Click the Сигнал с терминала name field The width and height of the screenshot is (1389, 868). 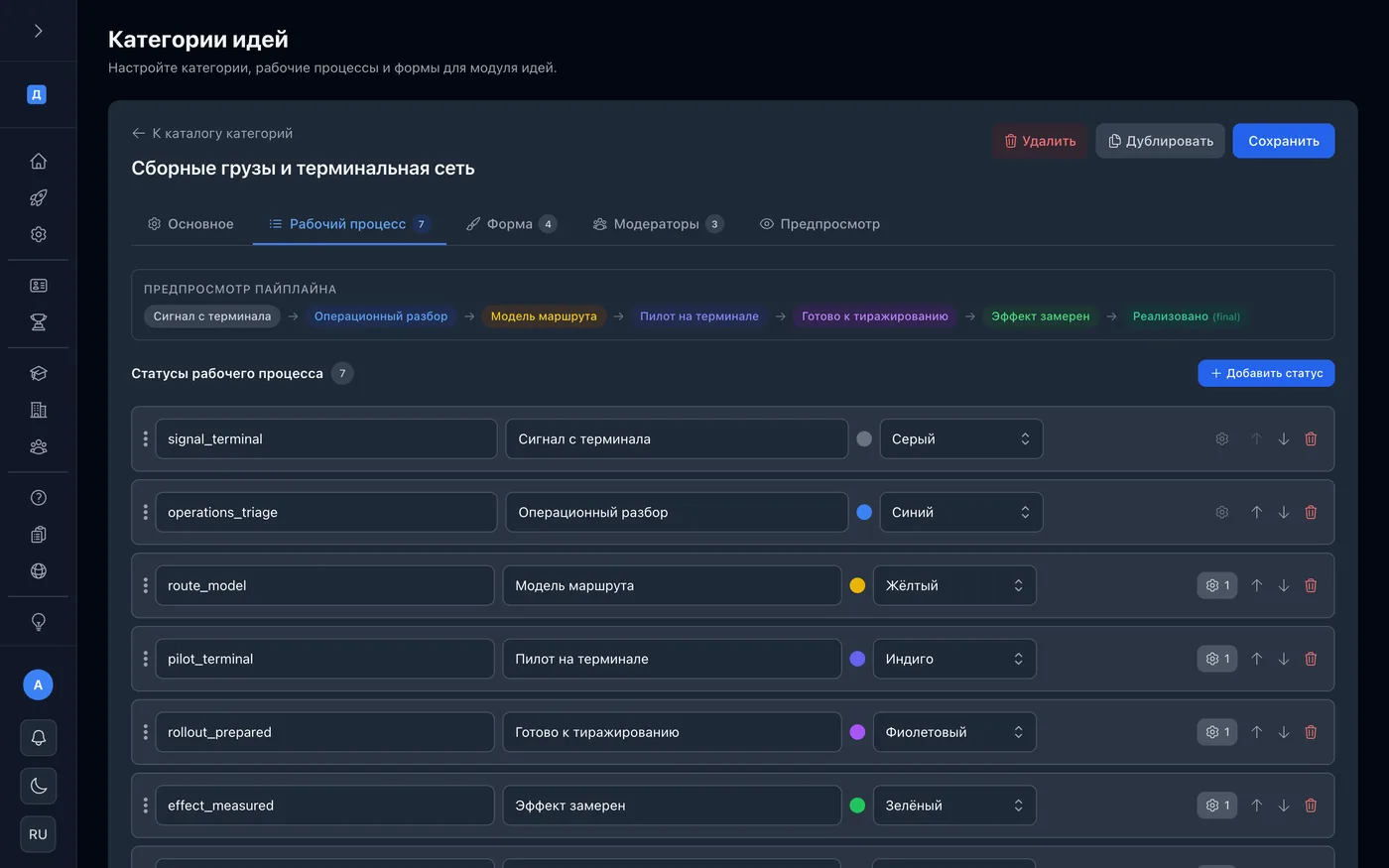[x=677, y=438]
